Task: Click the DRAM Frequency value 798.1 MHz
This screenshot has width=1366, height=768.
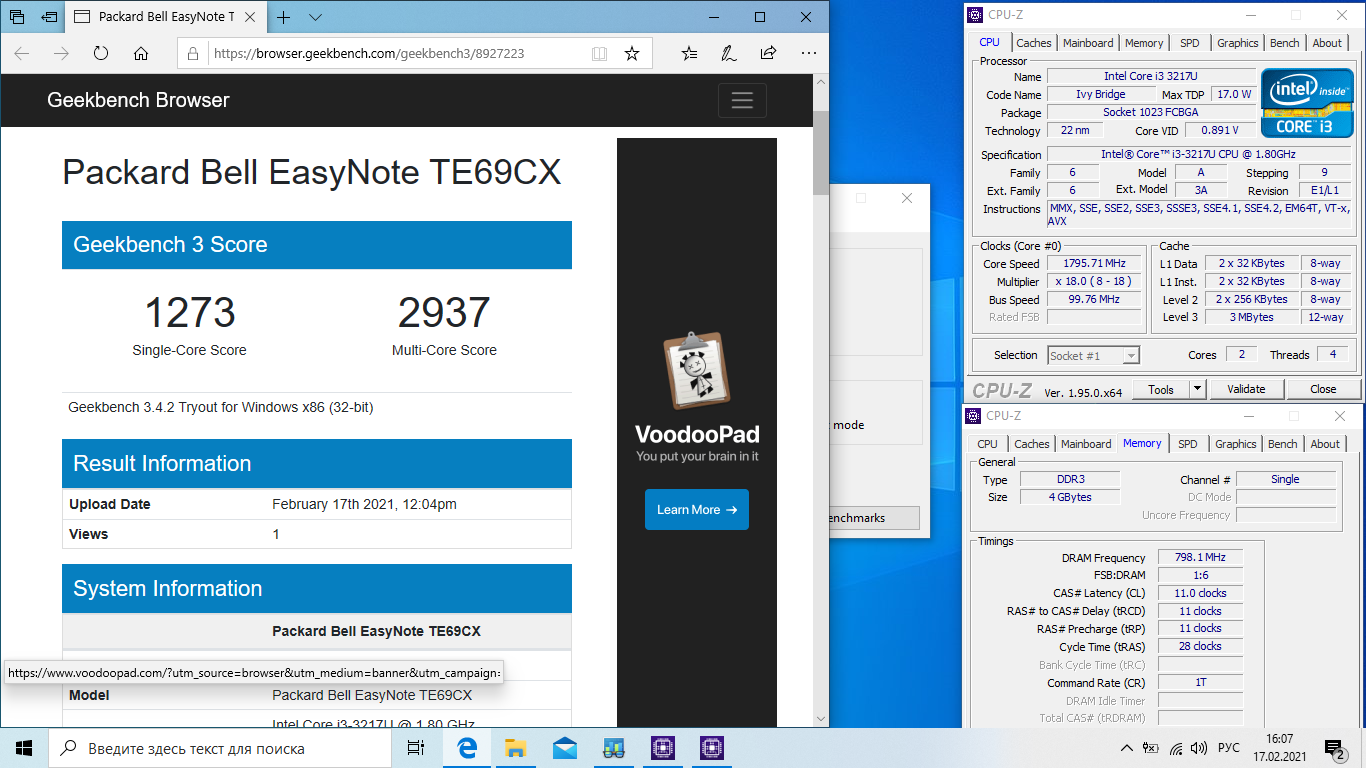Action: (1200, 557)
